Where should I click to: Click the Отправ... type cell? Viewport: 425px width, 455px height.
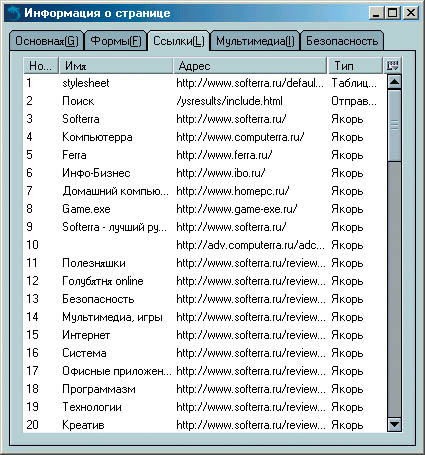point(354,101)
